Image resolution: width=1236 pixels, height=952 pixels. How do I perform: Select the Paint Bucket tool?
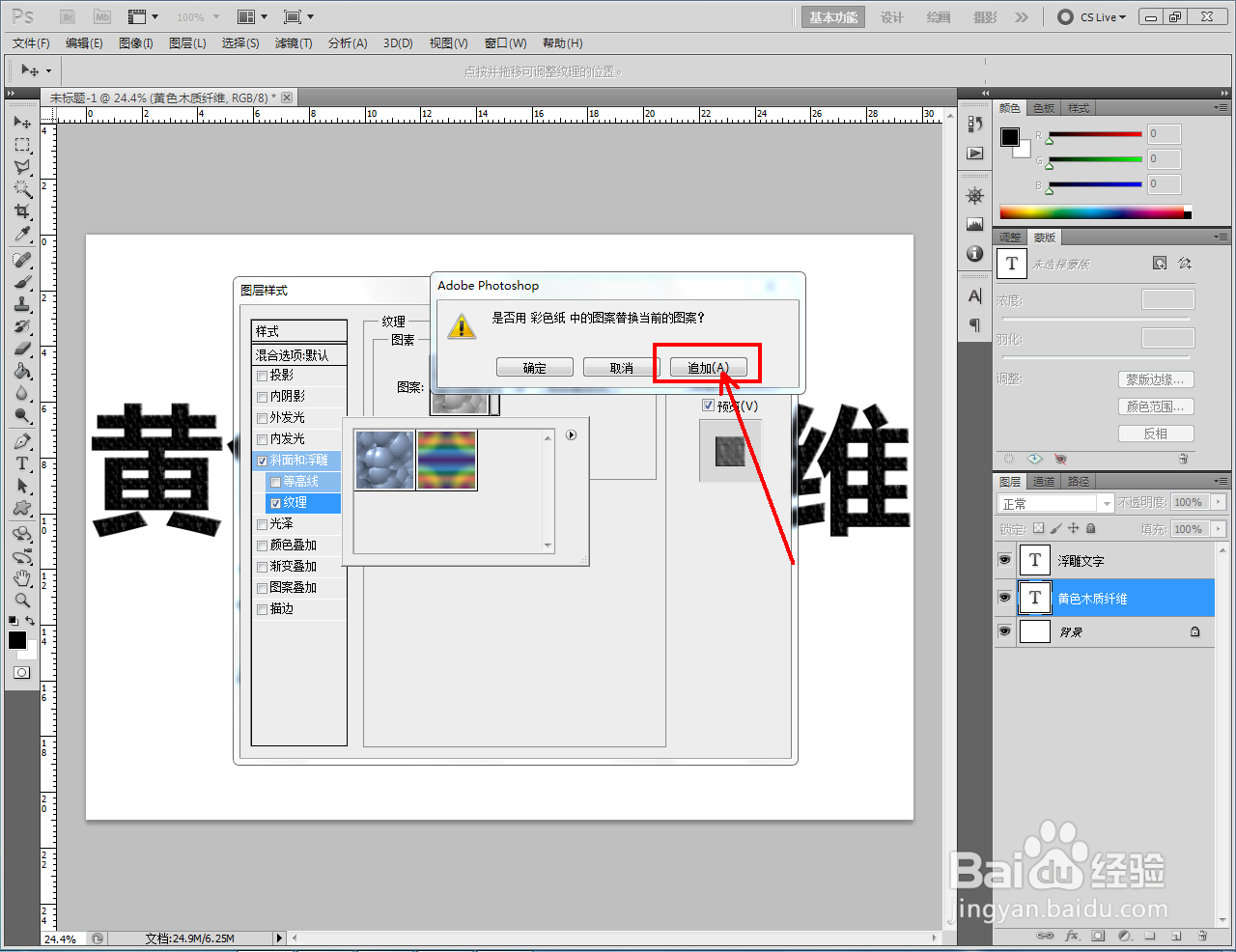[22, 371]
